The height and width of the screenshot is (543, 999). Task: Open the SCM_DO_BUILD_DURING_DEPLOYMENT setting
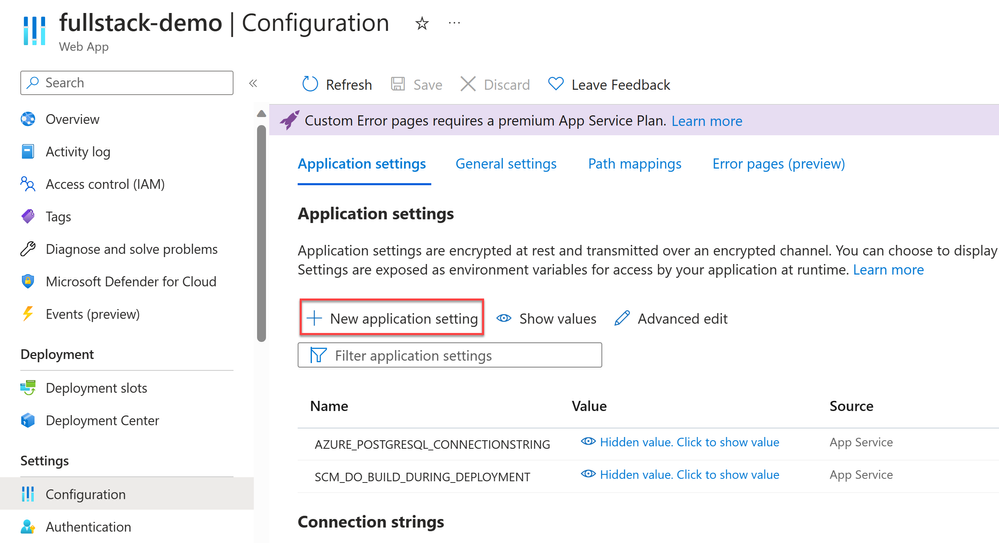pyautogui.click(x=422, y=477)
